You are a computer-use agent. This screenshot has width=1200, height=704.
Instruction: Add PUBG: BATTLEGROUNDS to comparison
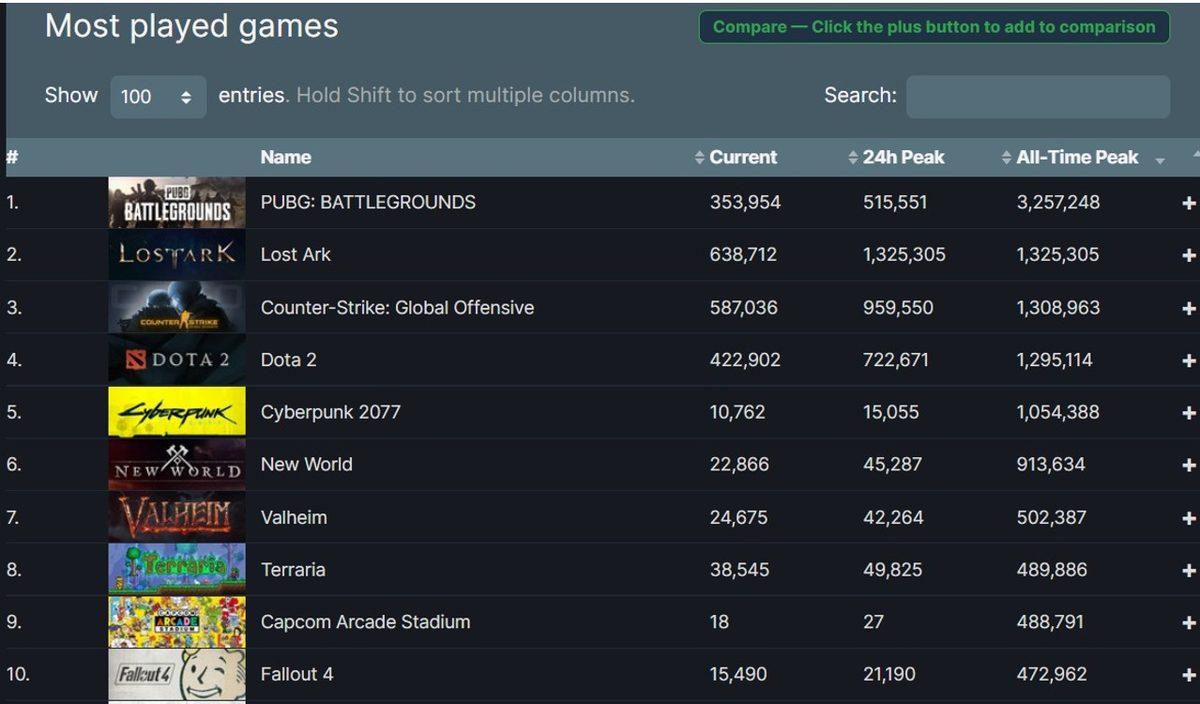coord(1190,202)
